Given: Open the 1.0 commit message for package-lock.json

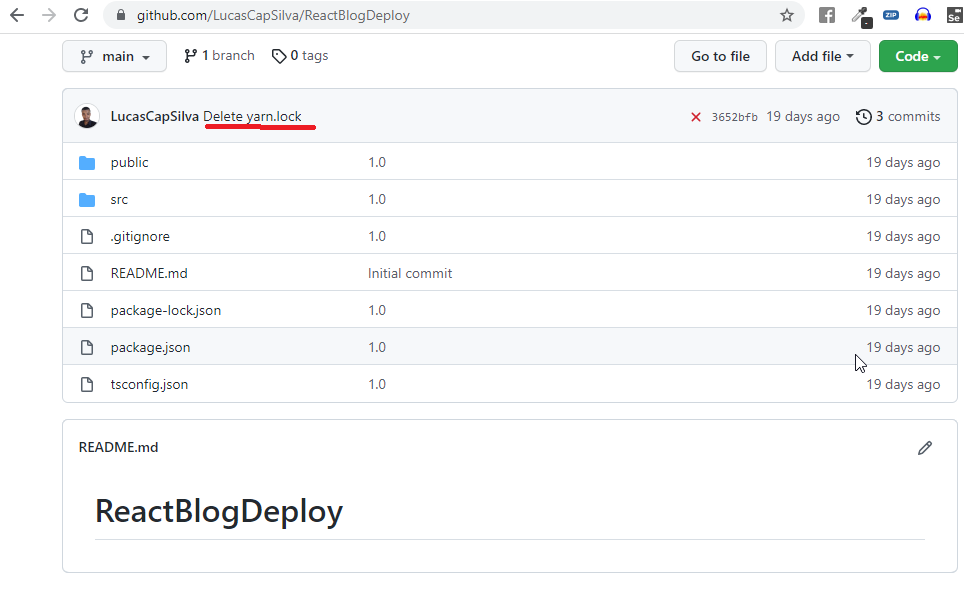Looking at the screenshot, I should [377, 310].
